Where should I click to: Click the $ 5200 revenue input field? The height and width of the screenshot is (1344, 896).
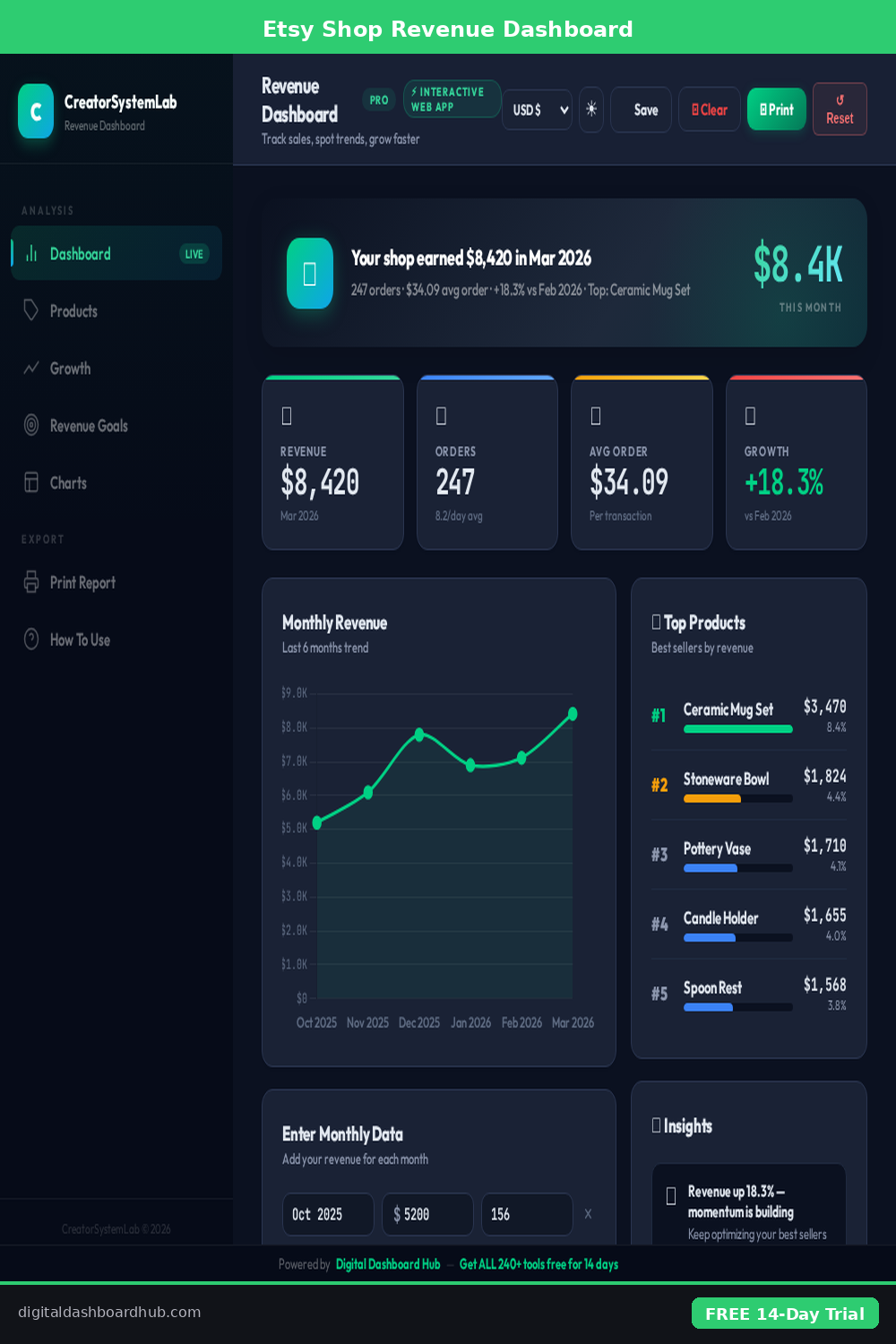[427, 1214]
